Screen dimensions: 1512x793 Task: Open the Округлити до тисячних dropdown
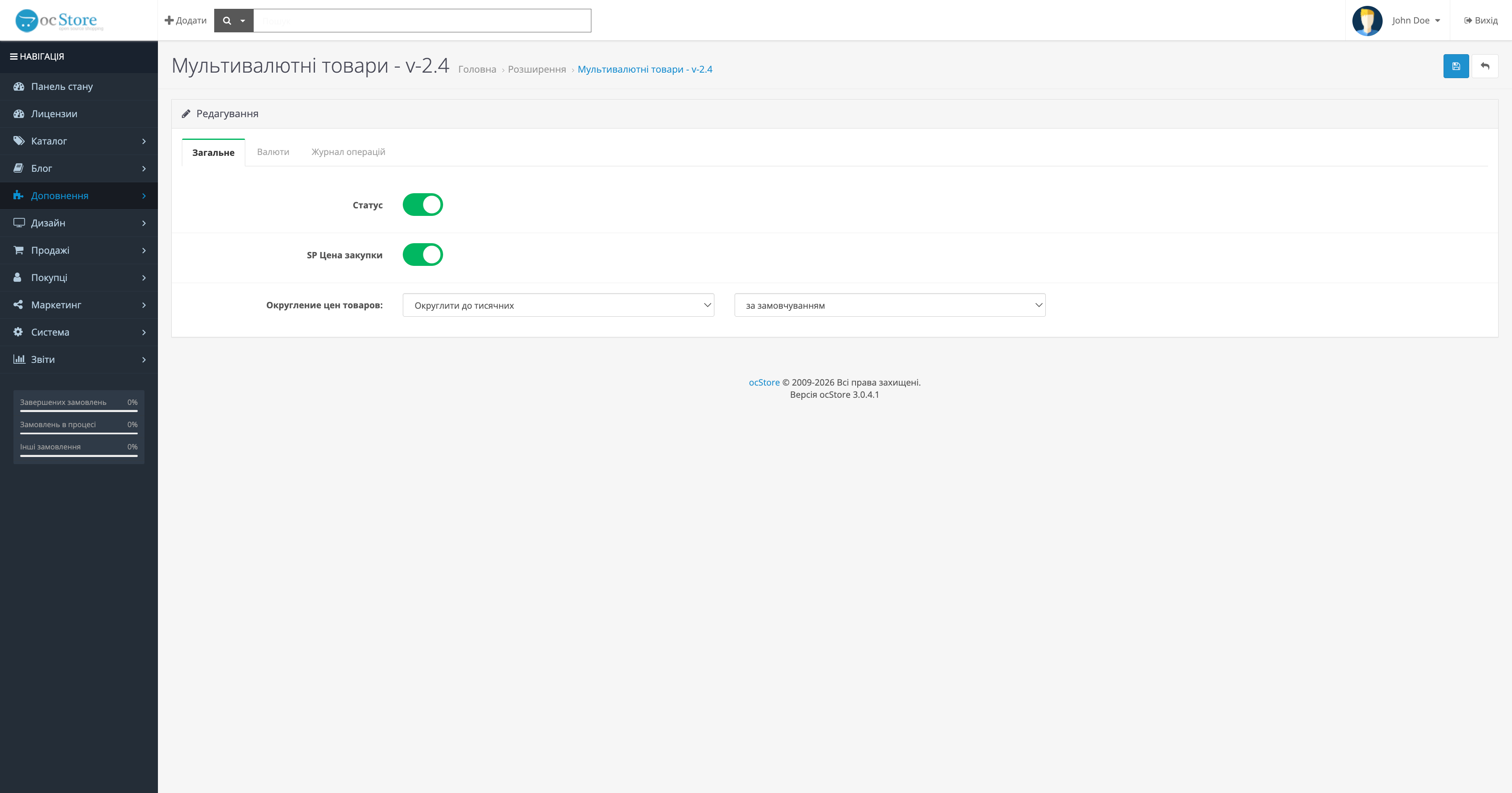click(558, 305)
